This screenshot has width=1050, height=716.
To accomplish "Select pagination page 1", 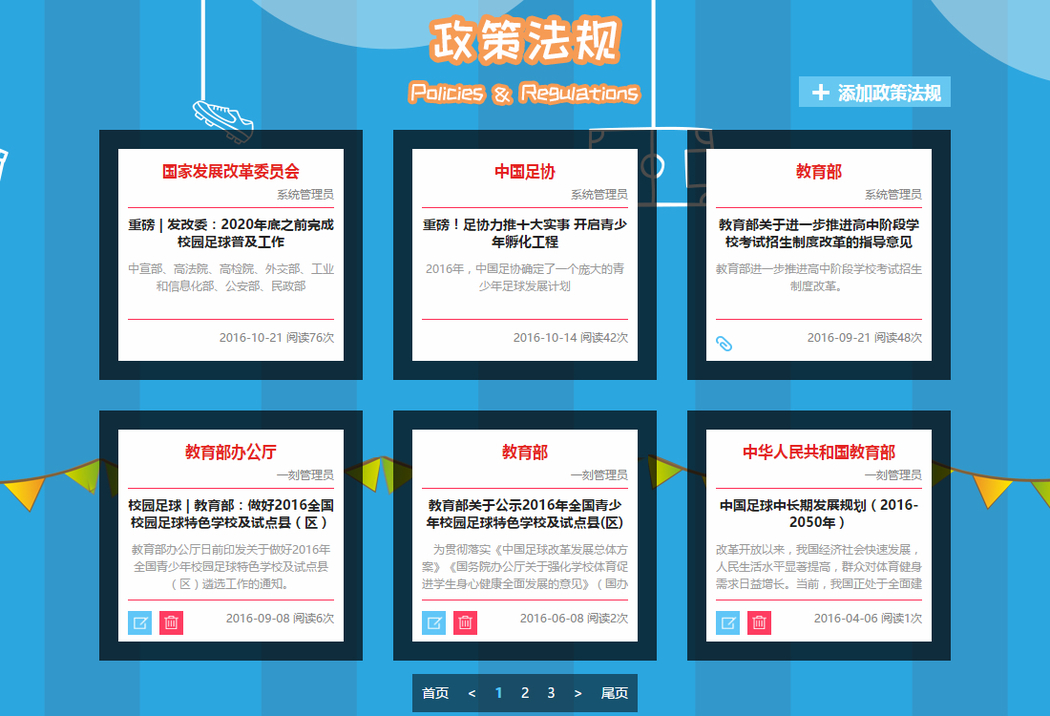I will [x=498, y=693].
